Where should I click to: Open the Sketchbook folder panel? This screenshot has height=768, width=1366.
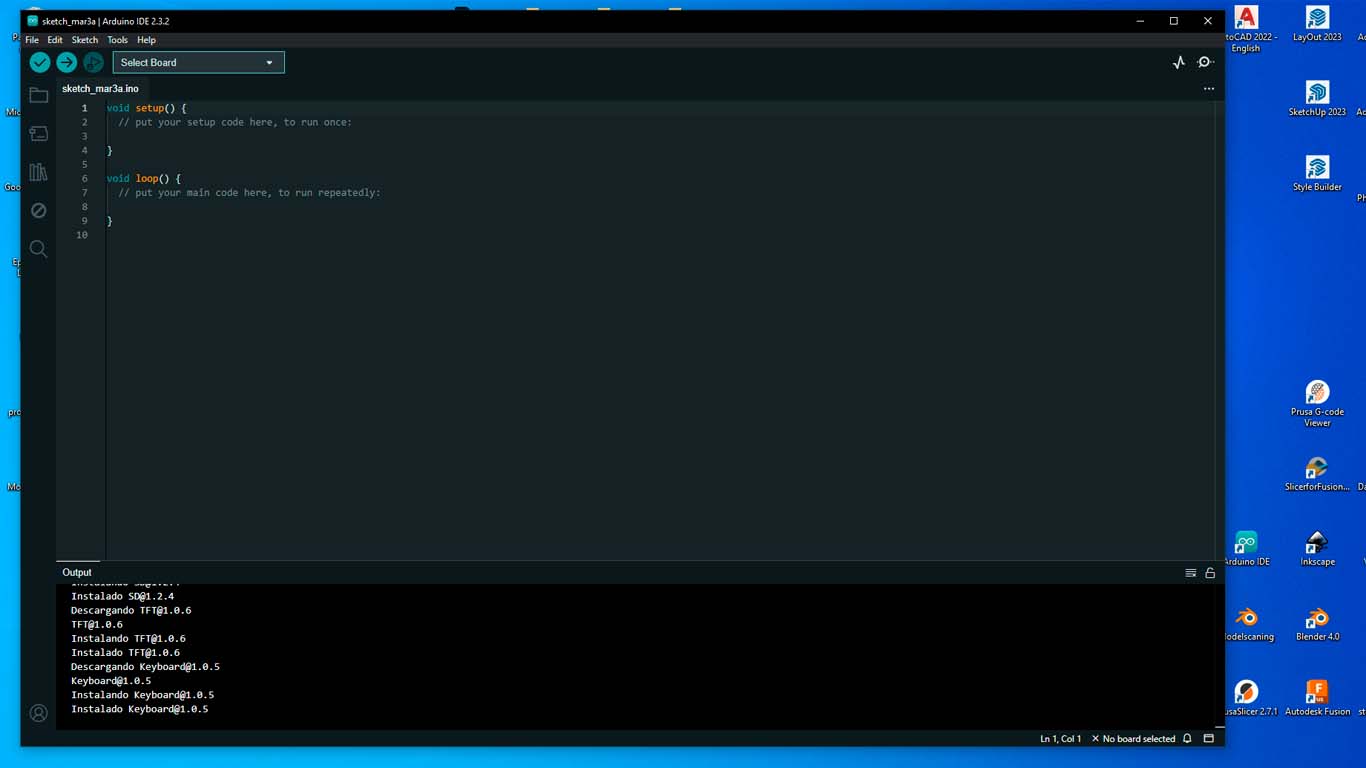click(x=38, y=96)
